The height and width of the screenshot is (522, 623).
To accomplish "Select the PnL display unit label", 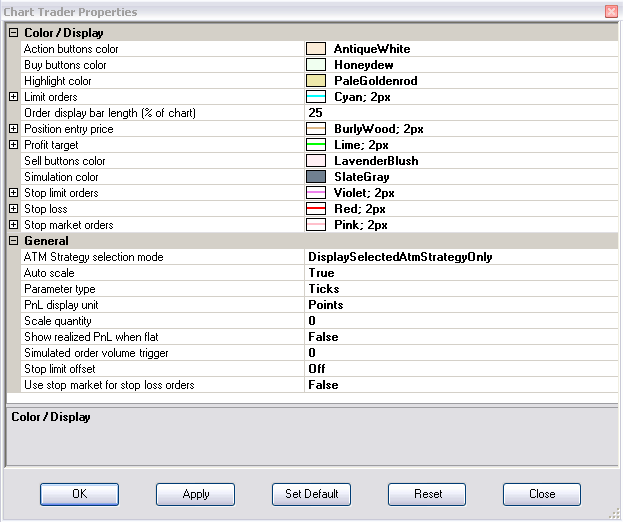I will coord(61,305).
